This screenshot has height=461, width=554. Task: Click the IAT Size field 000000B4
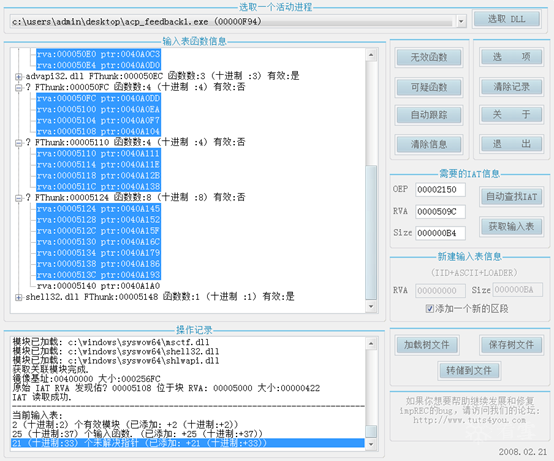point(440,233)
